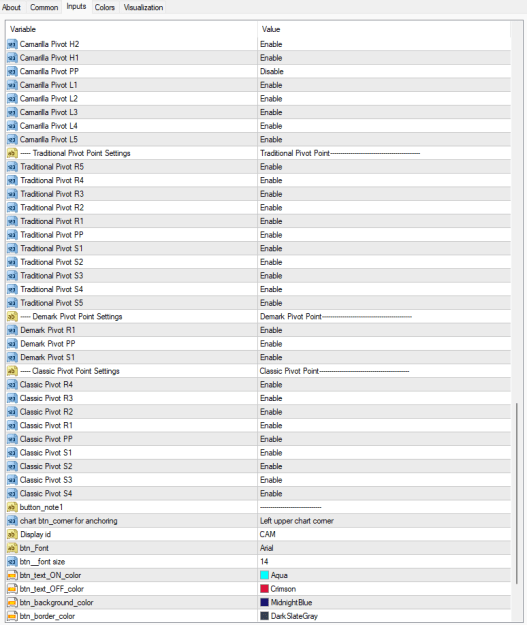The height and width of the screenshot is (625, 527).
Task: Select the Camarilla Pivot L2 row
Action: 258,99
